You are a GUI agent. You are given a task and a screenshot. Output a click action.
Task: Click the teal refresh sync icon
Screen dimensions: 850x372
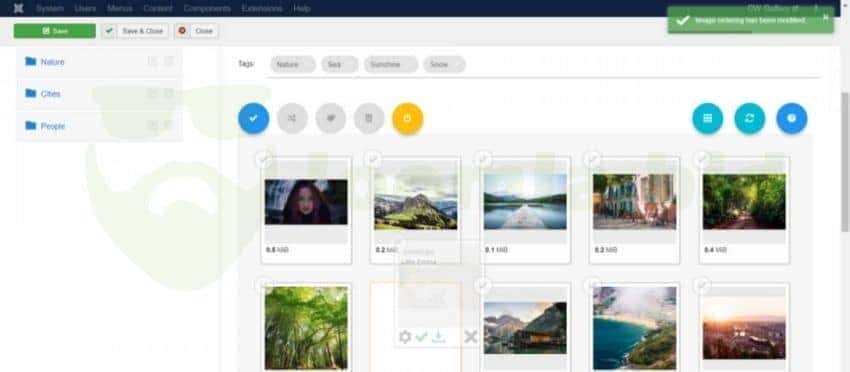click(x=750, y=118)
